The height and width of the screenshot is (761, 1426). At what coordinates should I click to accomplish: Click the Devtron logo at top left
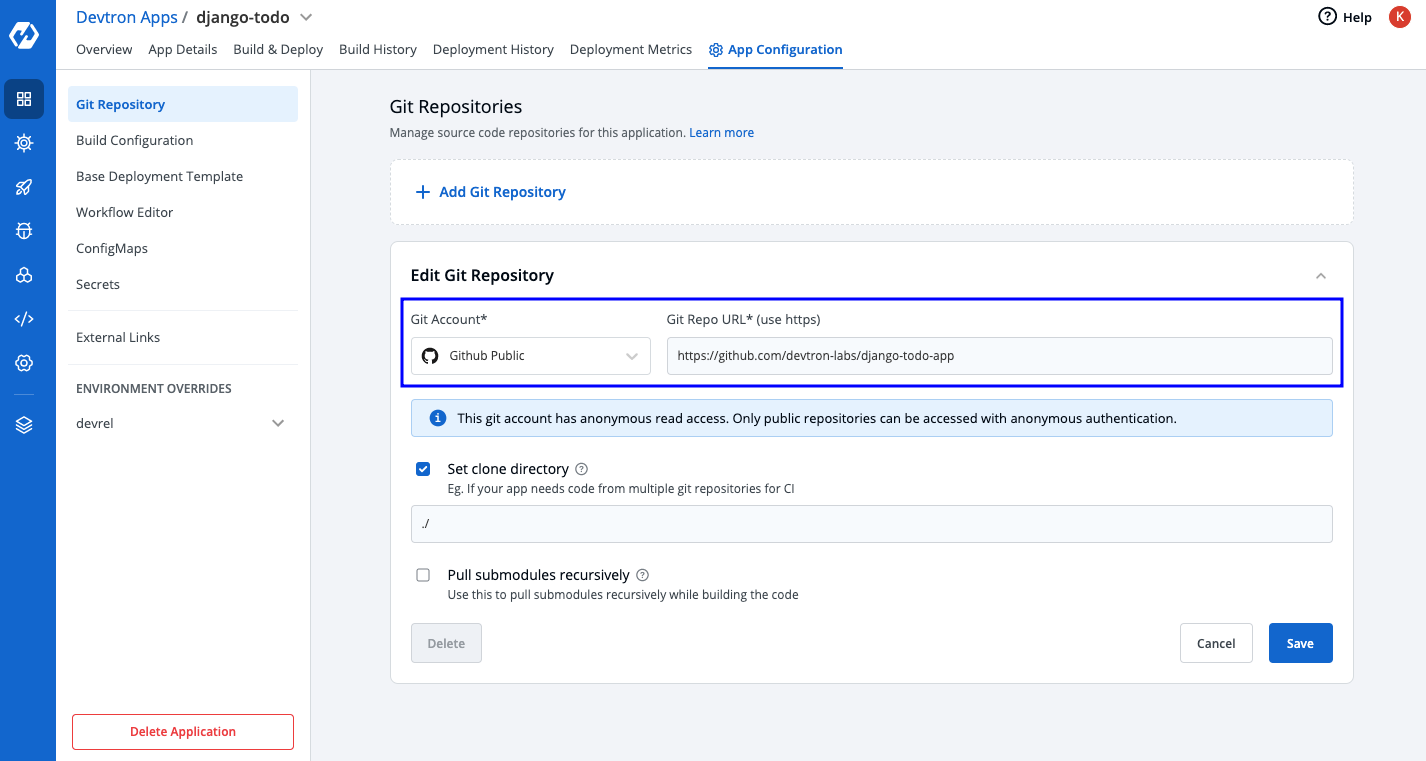tap(24, 33)
